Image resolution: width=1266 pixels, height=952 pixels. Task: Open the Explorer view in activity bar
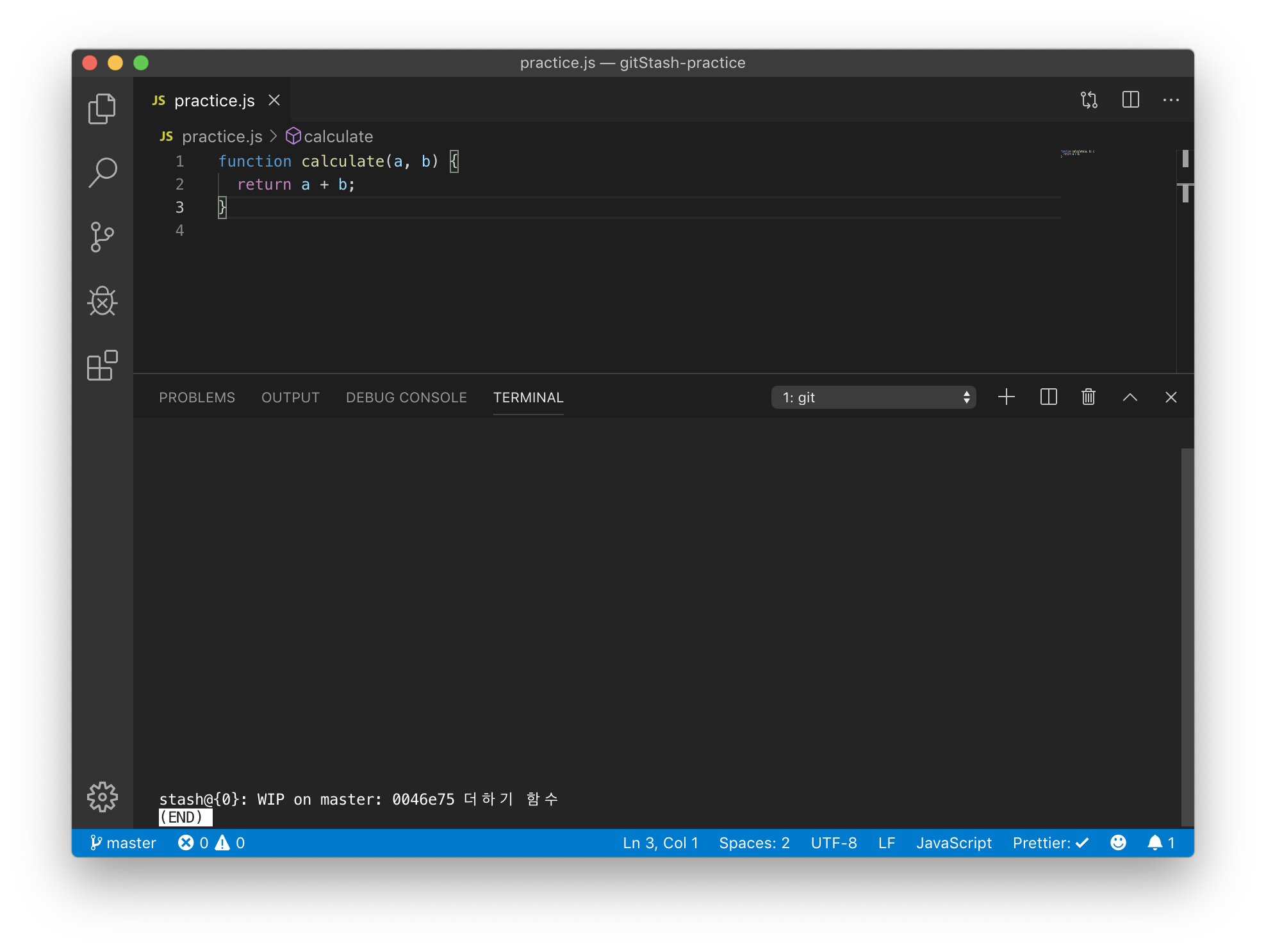click(x=102, y=109)
